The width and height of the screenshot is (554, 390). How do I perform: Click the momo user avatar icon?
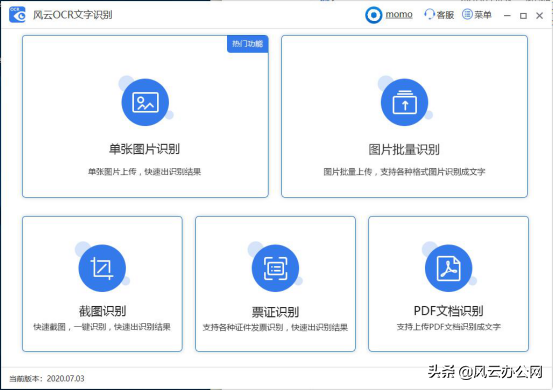tap(373, 15)
